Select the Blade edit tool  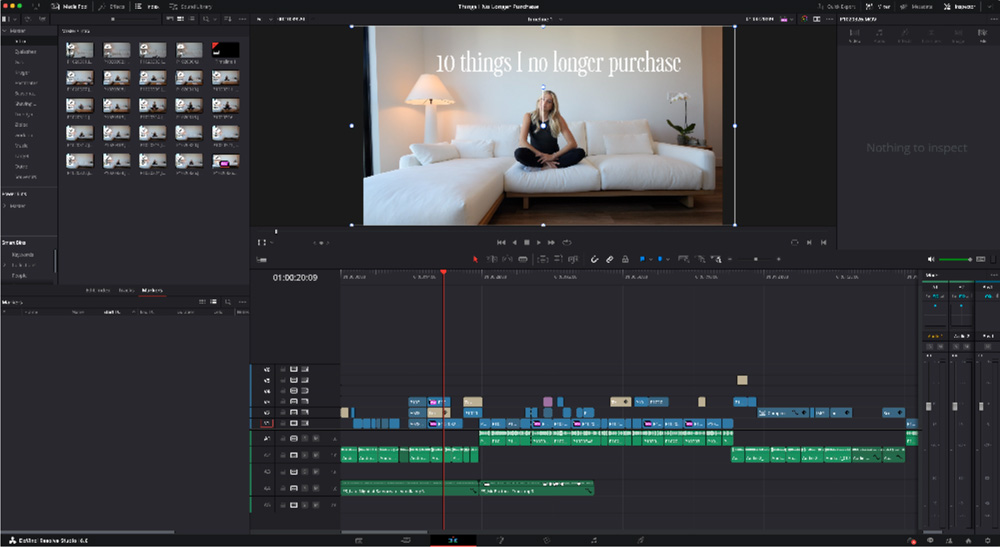point(523,259)
